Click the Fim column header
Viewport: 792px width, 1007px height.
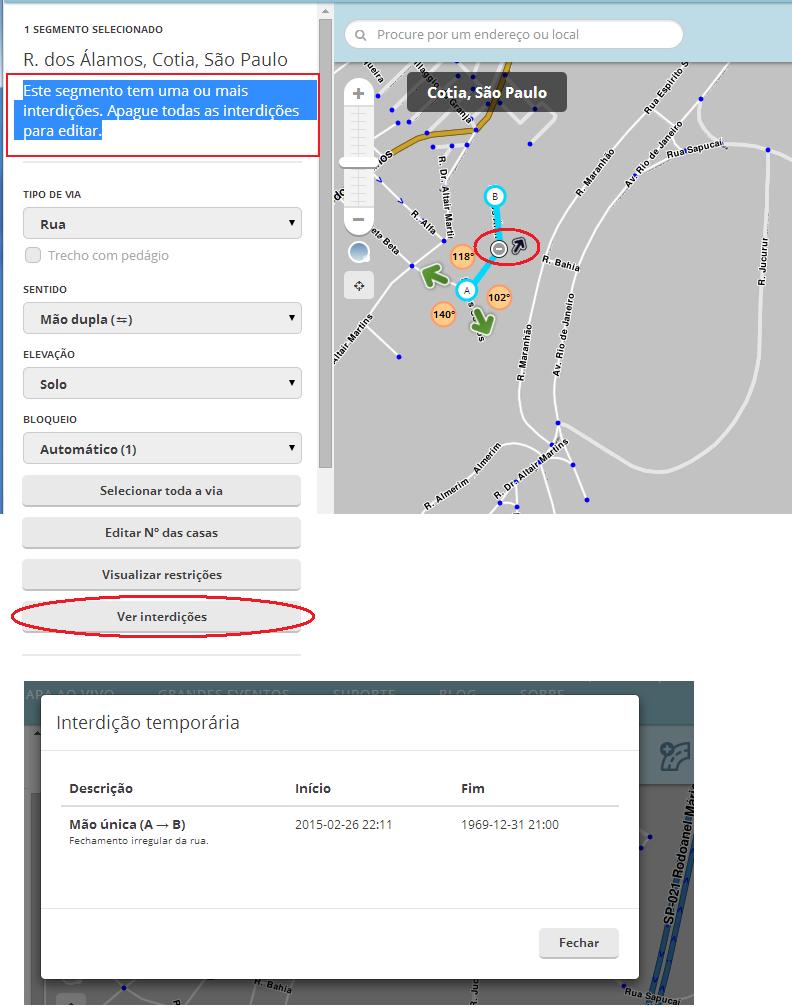click(473, 789)
